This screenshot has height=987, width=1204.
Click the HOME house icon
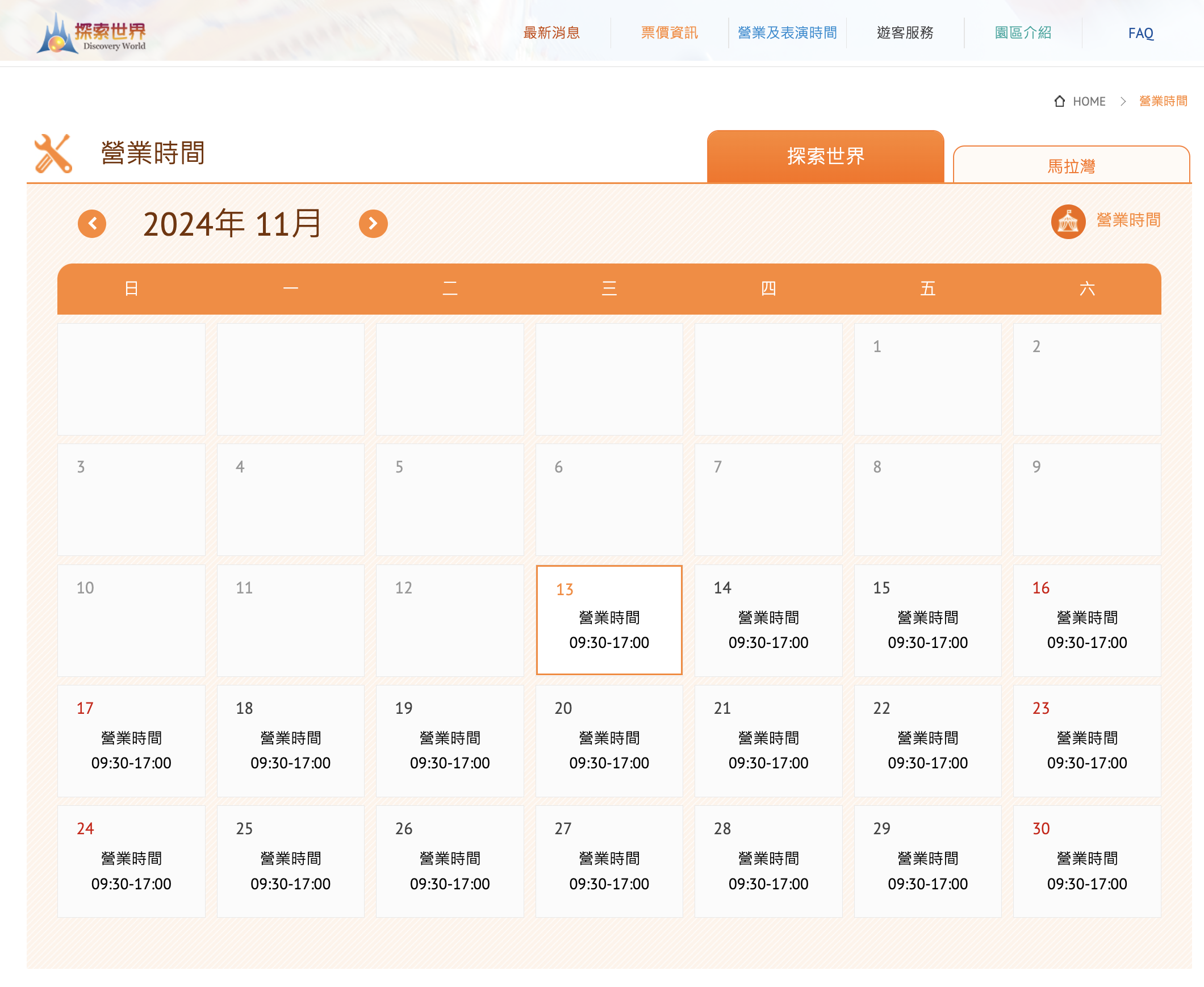point(1059,101)
